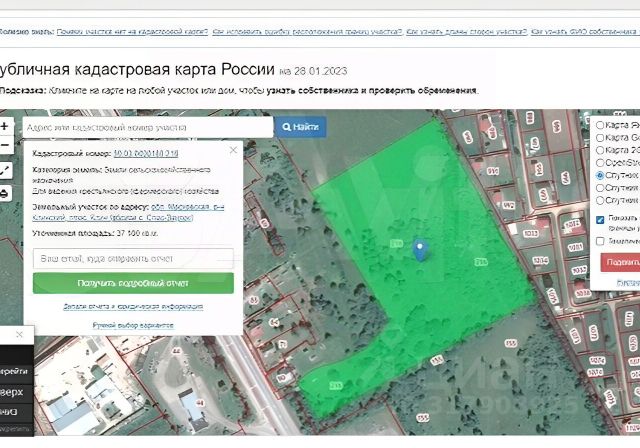The image size is (640, 448).
Task: Tick the unchecked checkbox below Показать границы
Action: 600,241
